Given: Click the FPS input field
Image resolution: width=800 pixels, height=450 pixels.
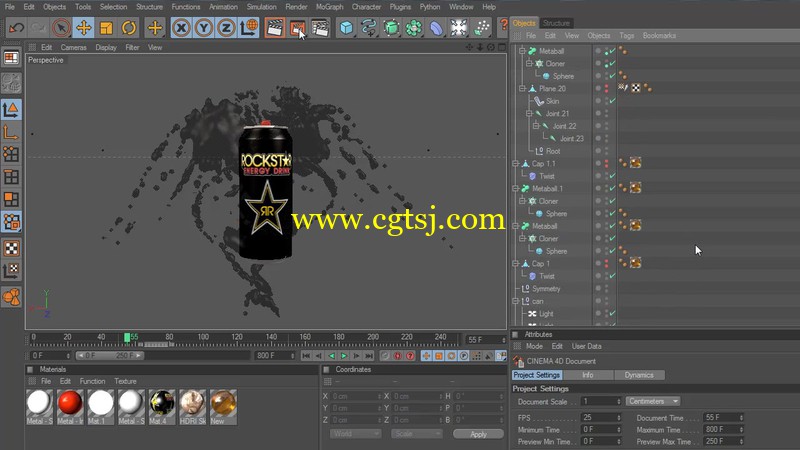Looking at the screenshot, I should click(x=602, y=417).
